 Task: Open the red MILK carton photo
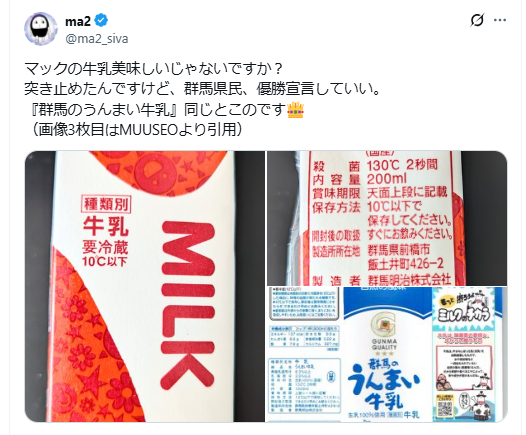coord(145,286)
